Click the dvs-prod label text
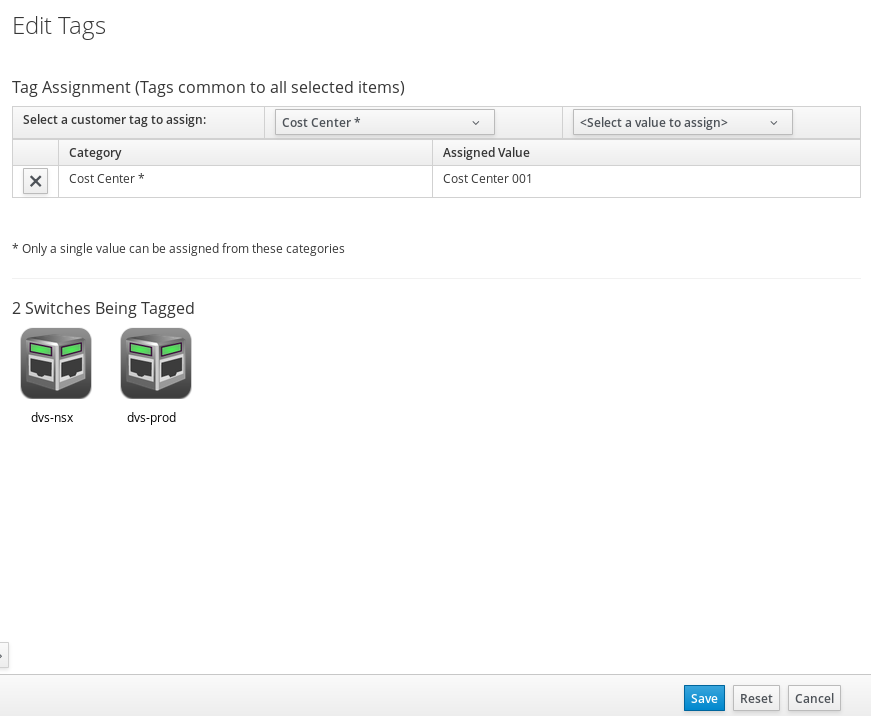This screenshot has height=716, width=871. [x=152, y=417]
